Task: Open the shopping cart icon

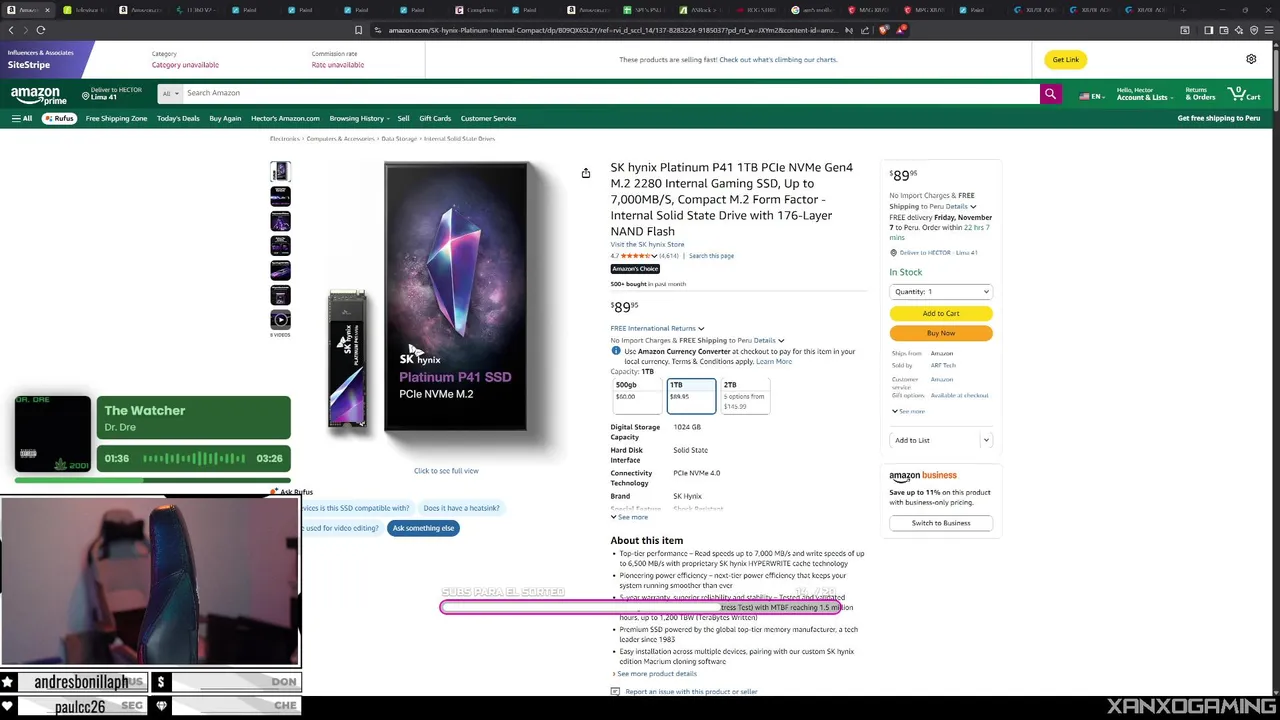Action: click(x=1245, y=94)
